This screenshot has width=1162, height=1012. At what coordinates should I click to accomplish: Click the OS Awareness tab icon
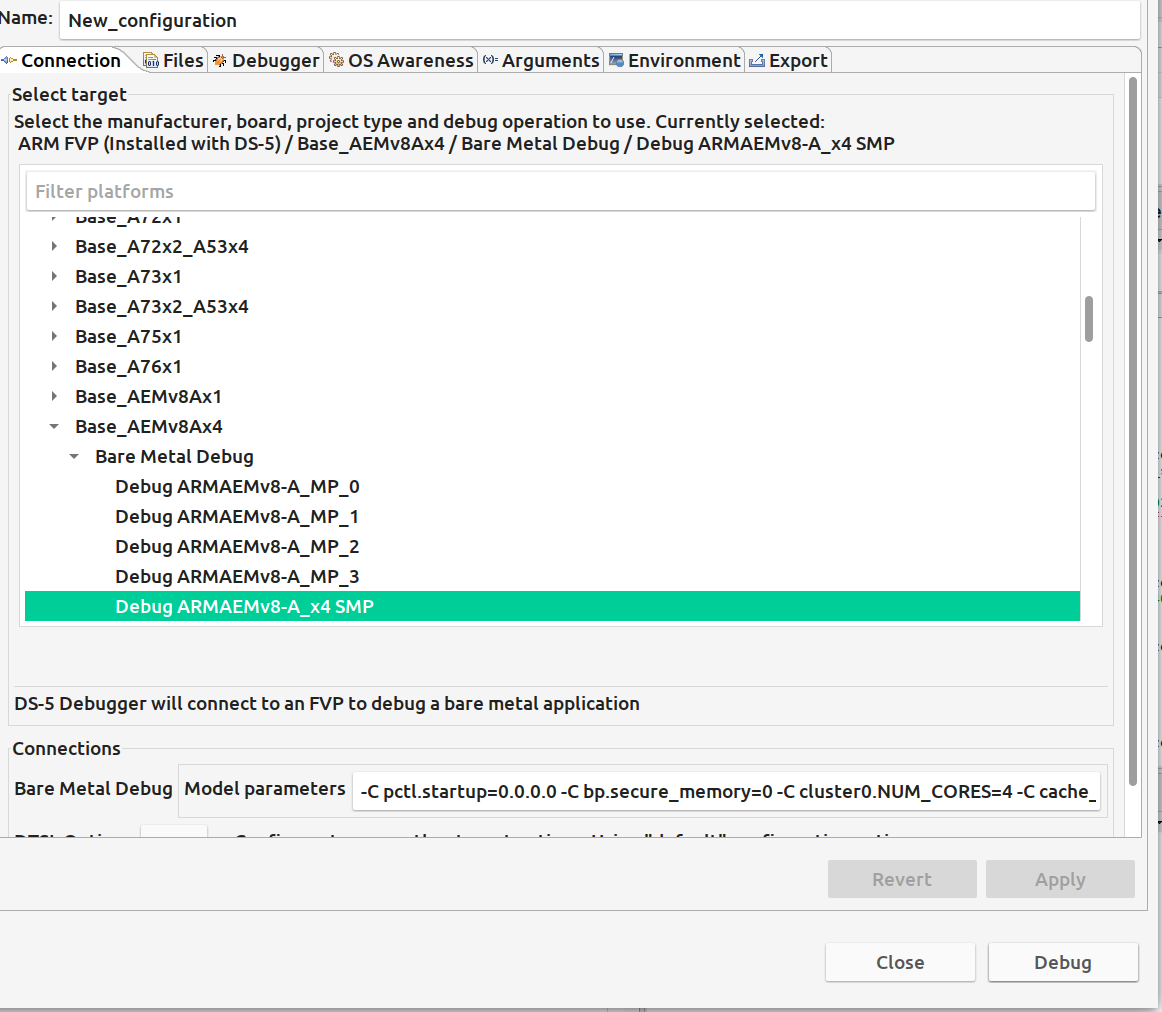click(338, 60)
